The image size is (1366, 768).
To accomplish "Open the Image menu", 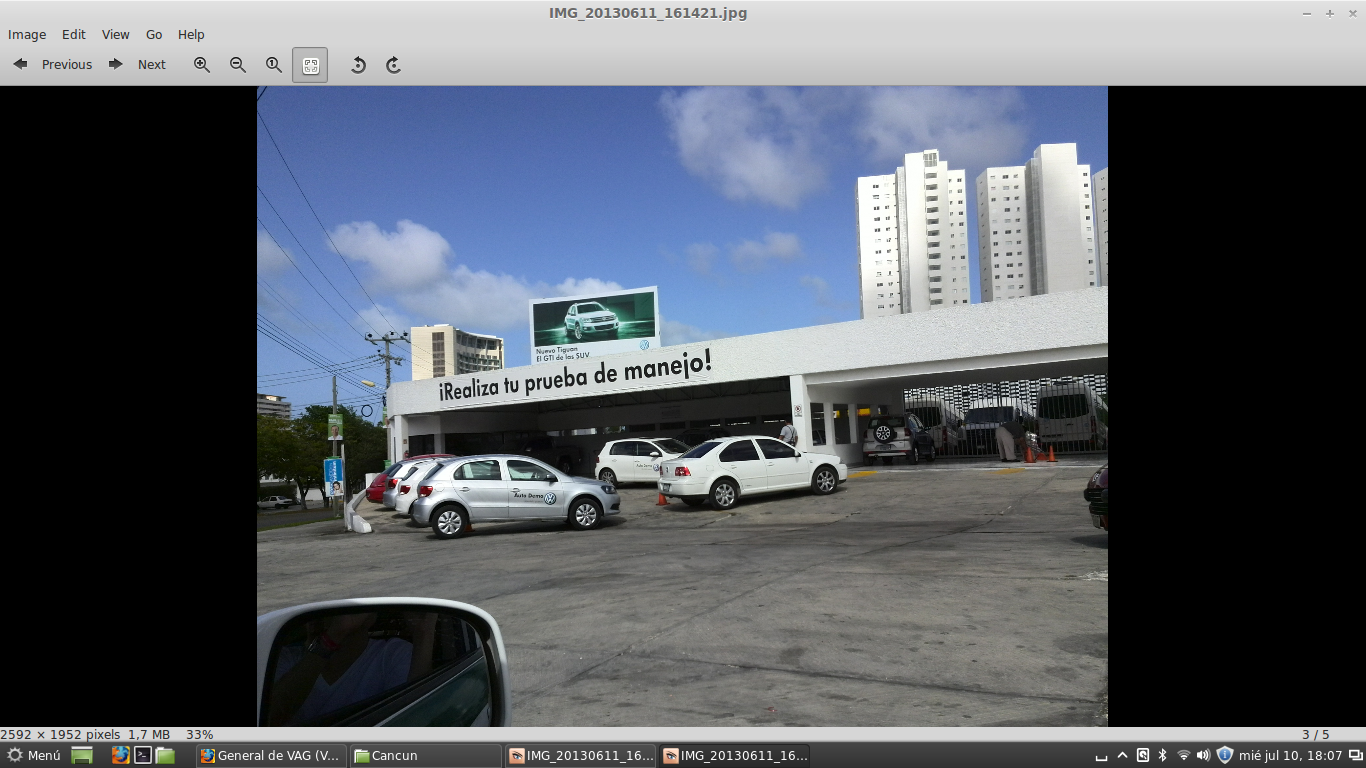I will click(x=27, y=34).
